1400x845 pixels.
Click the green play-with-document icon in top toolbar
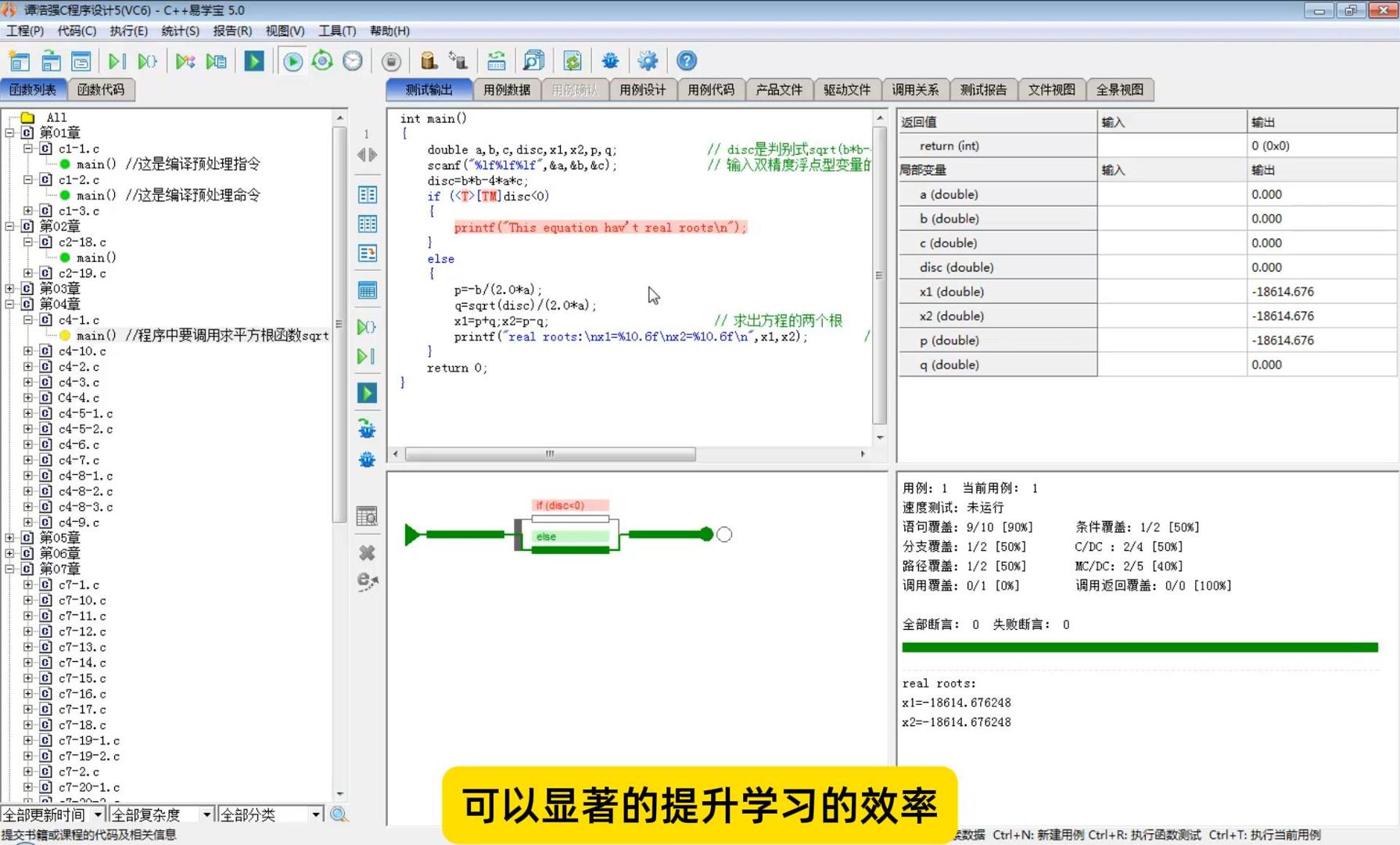217,61
